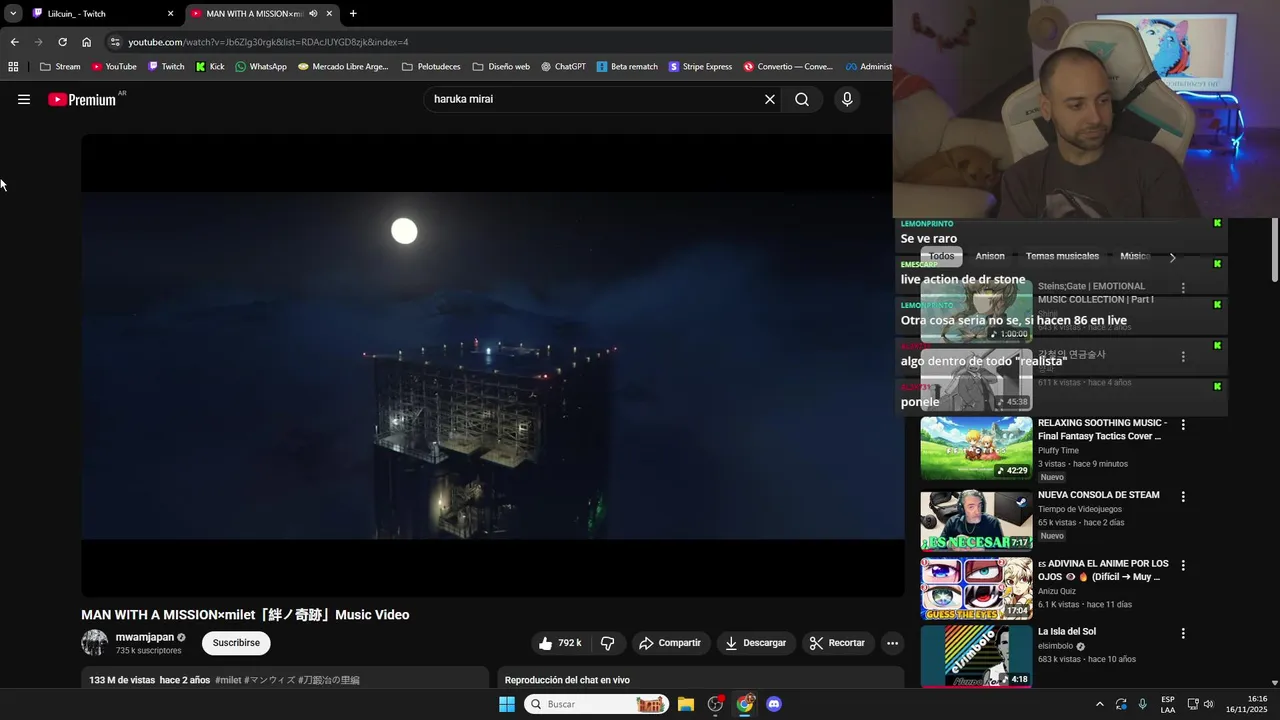The width and height of the screenshot is (1280, 720).
Task: Submit search with the magnifier icon
Action: [802, 99]
